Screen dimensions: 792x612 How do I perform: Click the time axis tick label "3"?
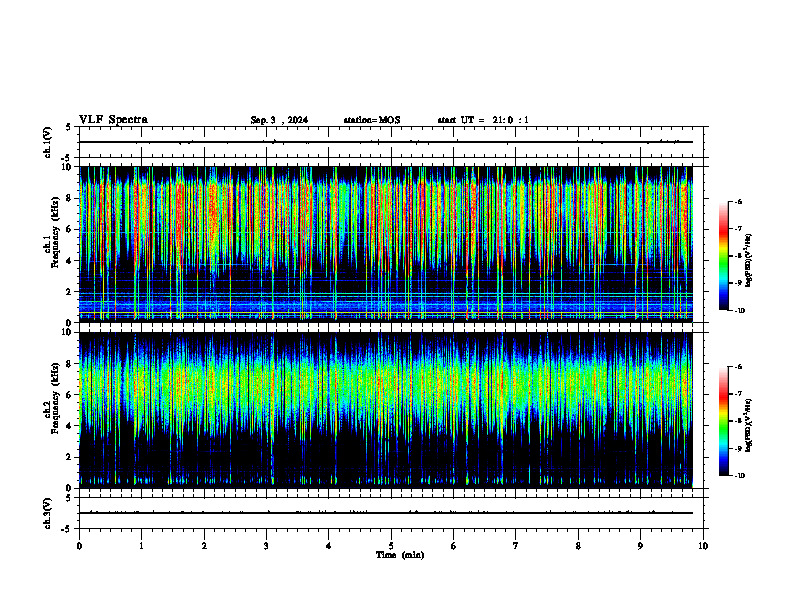coord(266,546)
